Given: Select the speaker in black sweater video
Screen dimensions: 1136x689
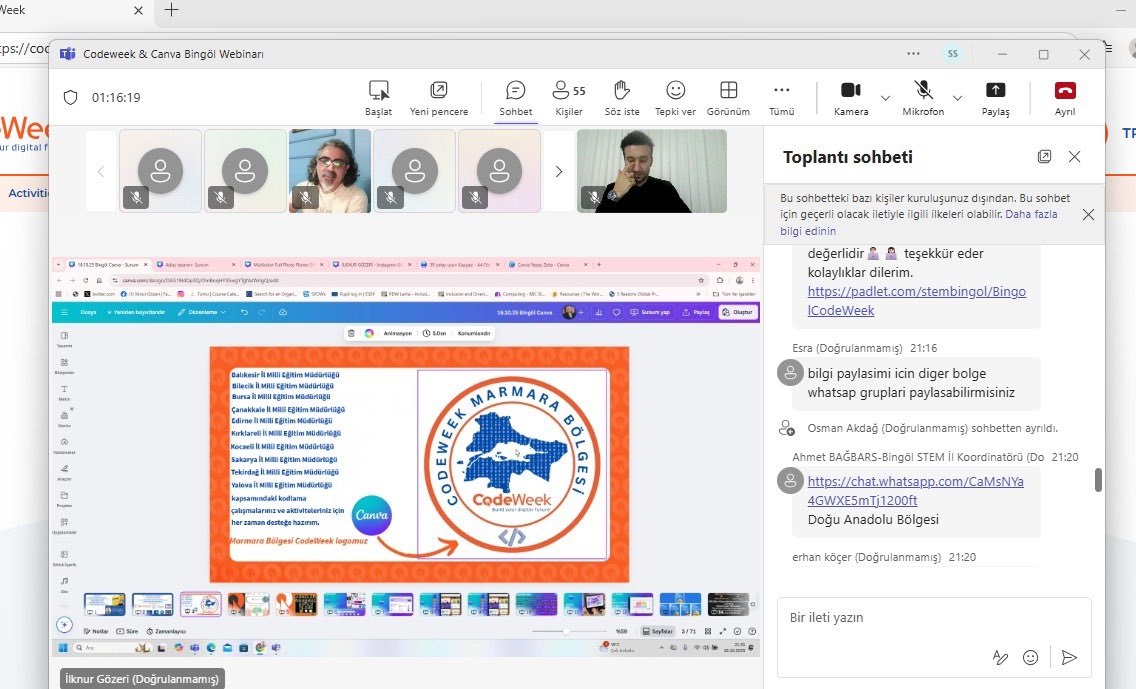Looking at the screenshot, I should coord(651,171).
